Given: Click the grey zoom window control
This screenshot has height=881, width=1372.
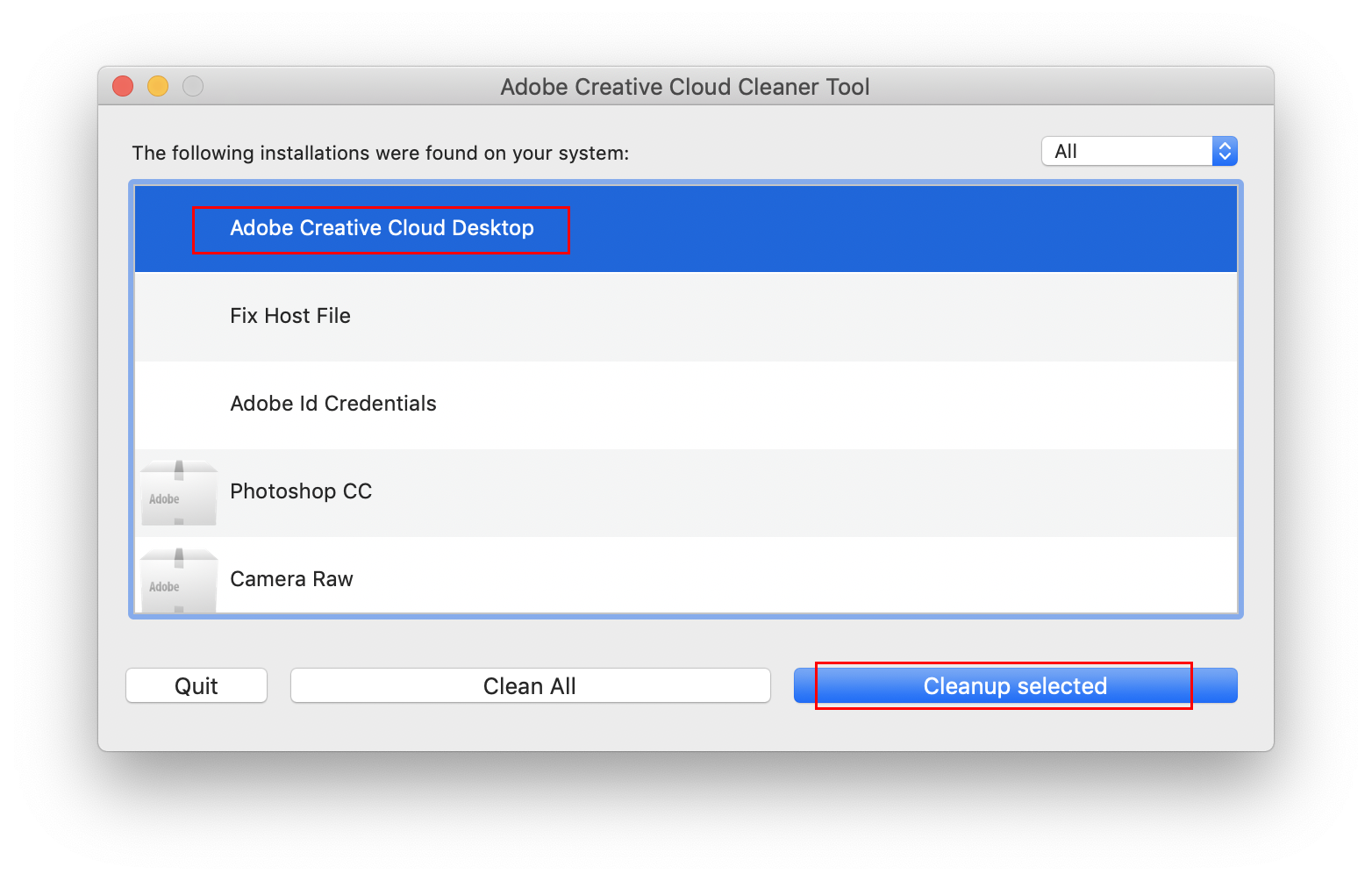Looking at the screenshot, I should point(193,86).
